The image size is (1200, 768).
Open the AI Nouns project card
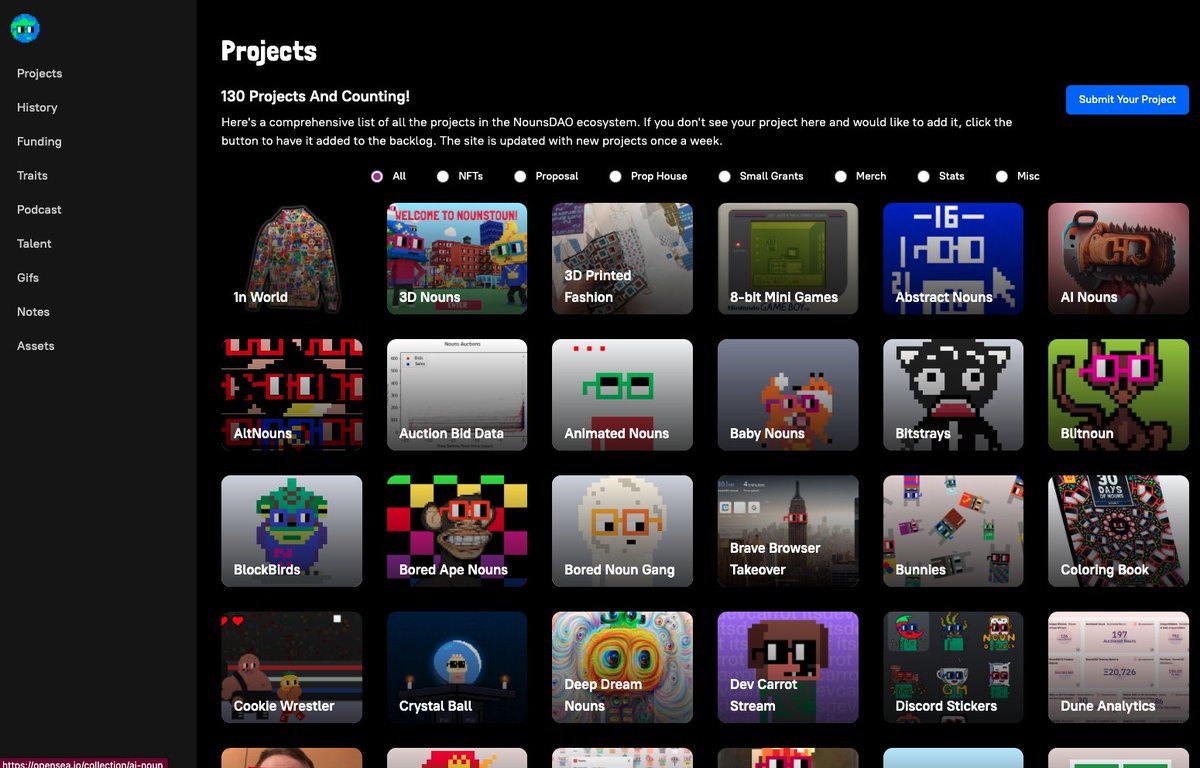[x=1118, y=259]
